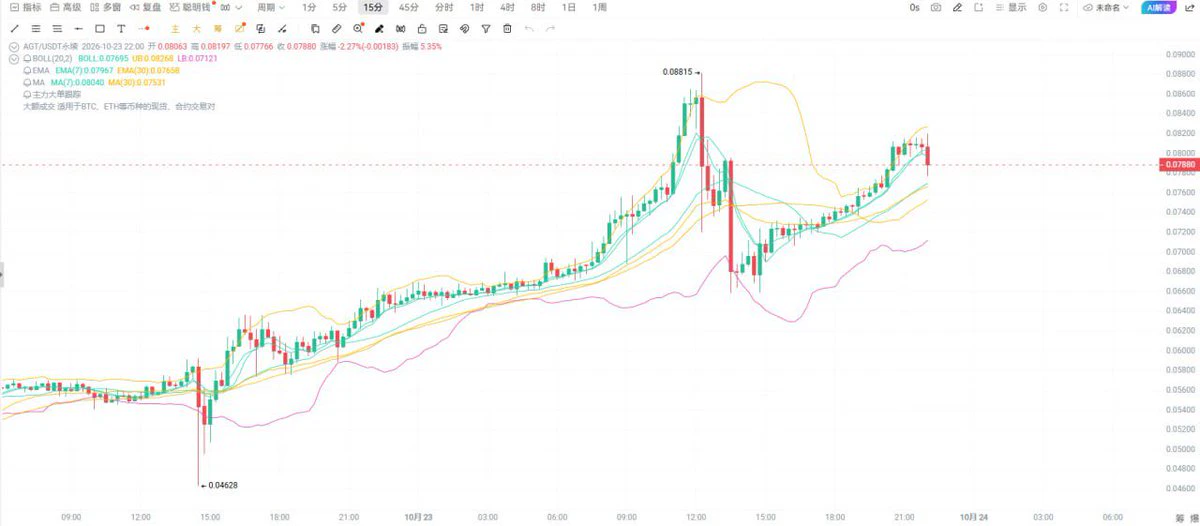
Task: Click the orange edit note icon
Action: tap(241, 28)
